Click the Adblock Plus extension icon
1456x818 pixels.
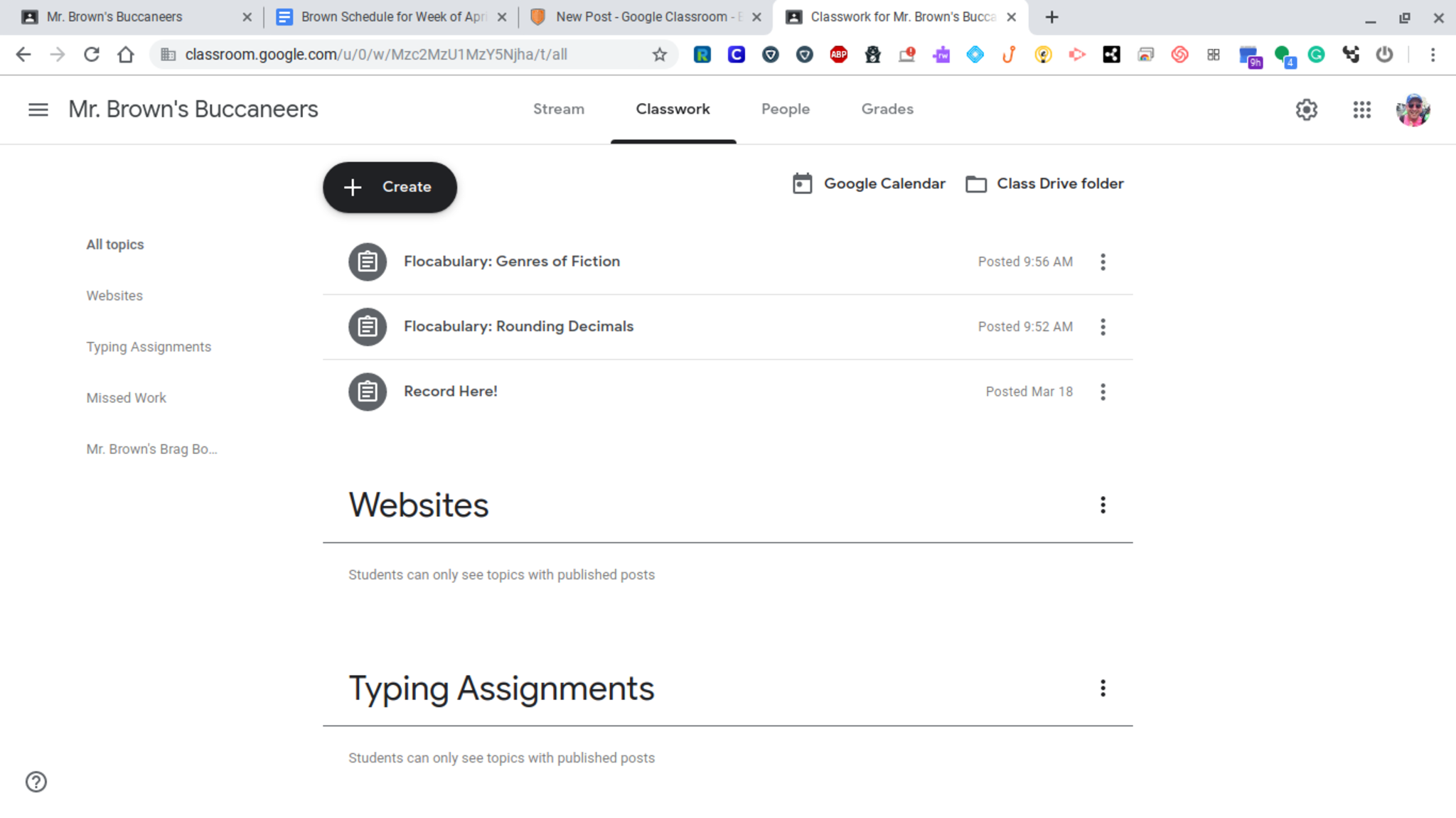coord(838,55)
